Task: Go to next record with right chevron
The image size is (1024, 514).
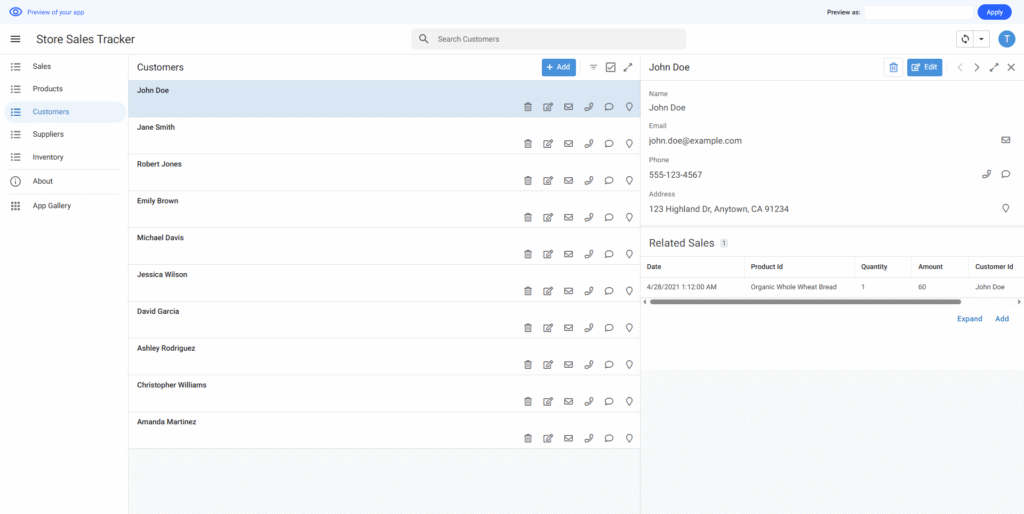Action: [x=977, y=67]
